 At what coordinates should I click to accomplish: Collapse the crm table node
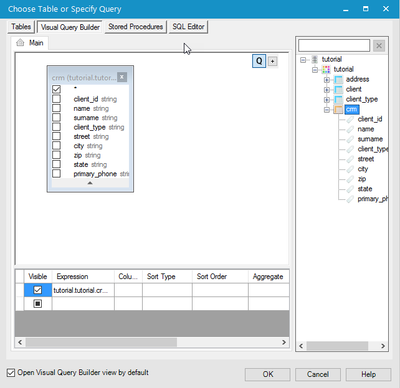(x=327, y=110)
